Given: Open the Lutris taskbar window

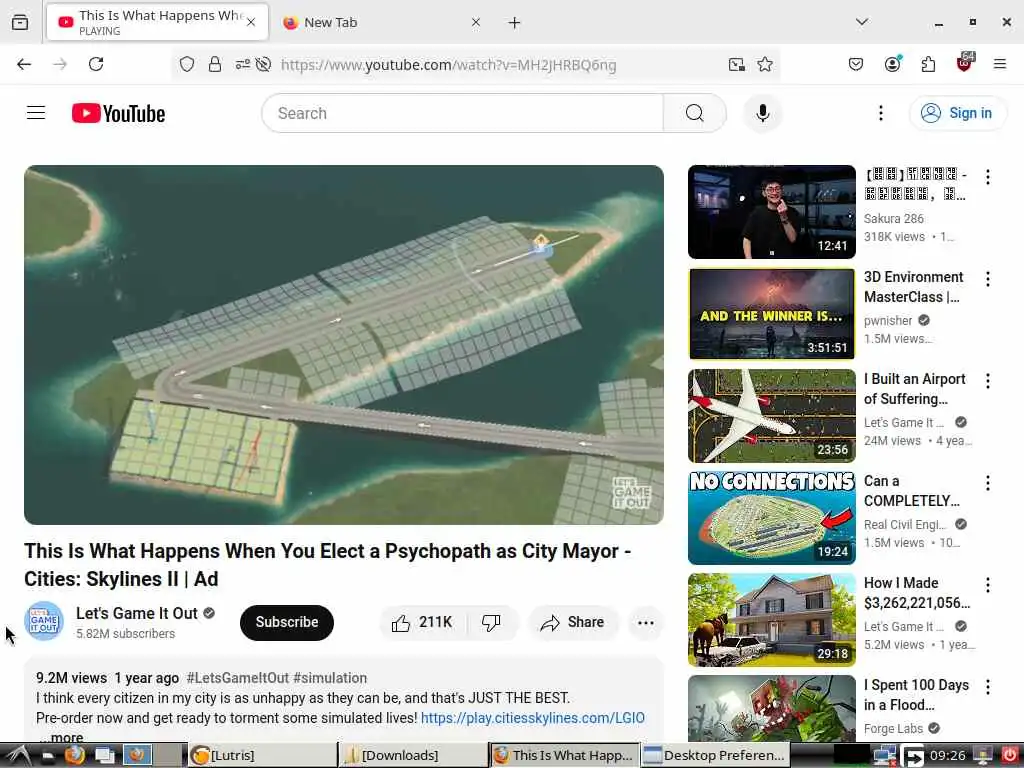Looking at the screenshot, I should click(x=261, y=755).
